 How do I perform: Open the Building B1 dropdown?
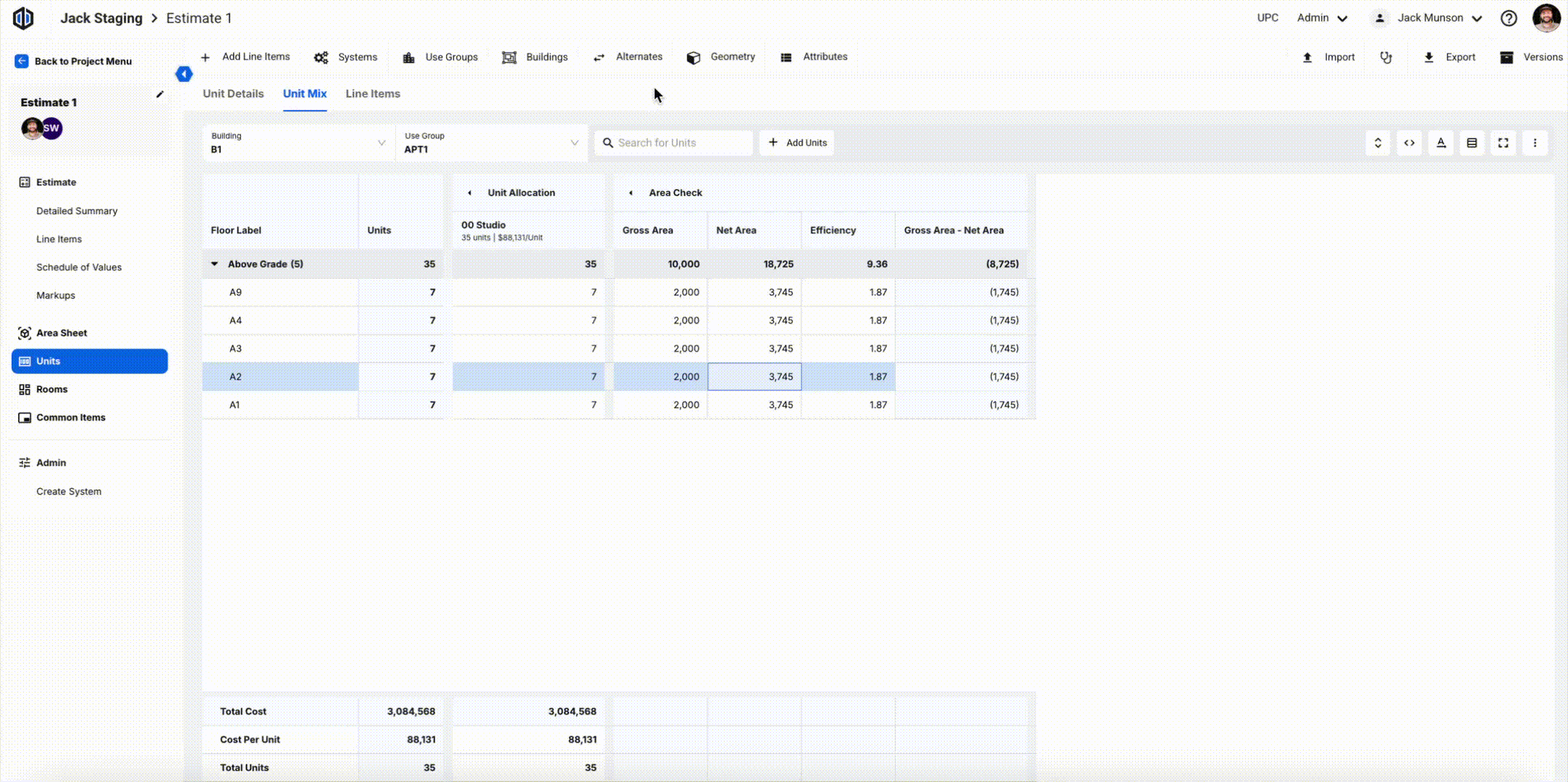[x=298, y=143]
